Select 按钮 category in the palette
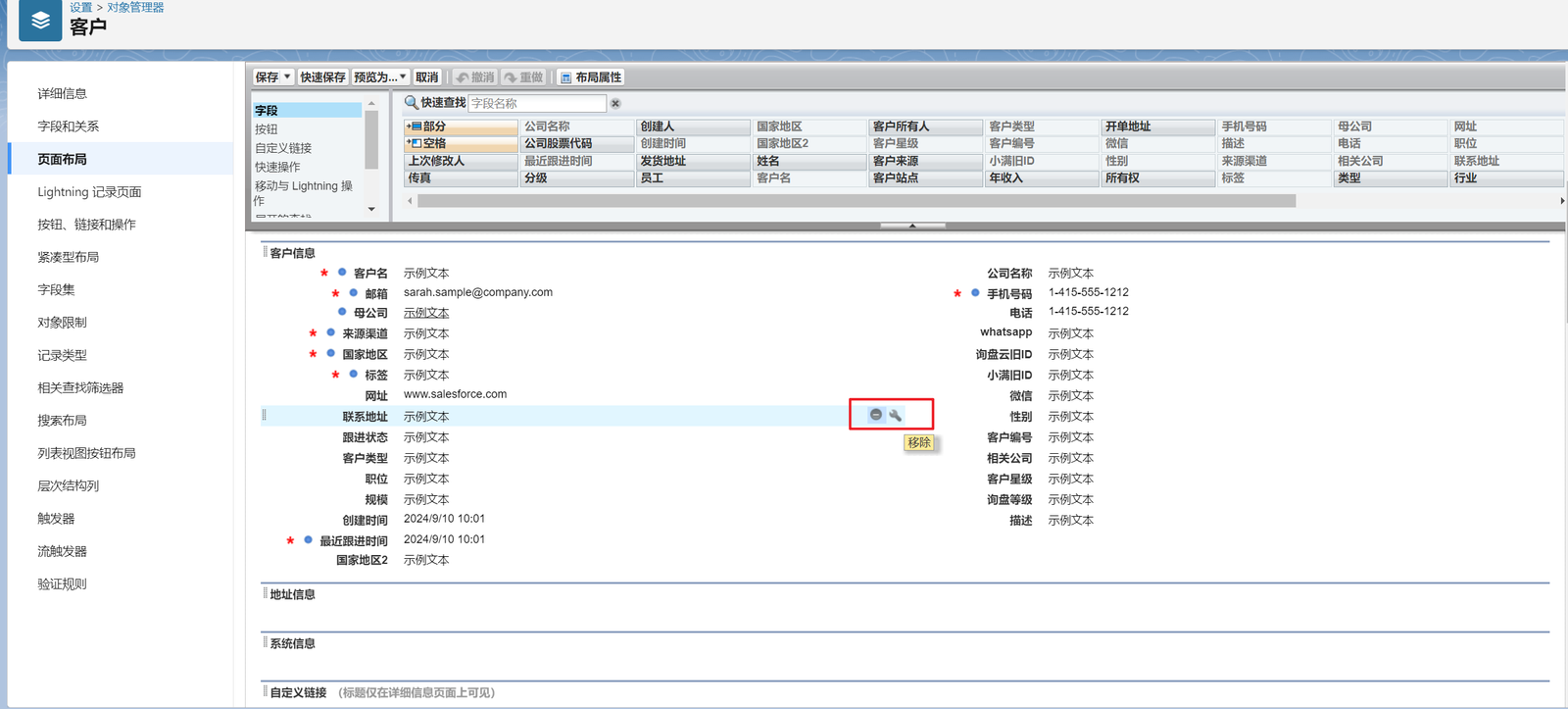The image size is (1568, 709). pos(267,129)
